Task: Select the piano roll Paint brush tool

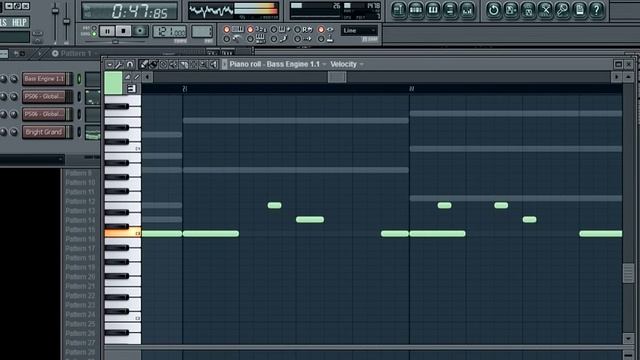Action: (153, 64)
